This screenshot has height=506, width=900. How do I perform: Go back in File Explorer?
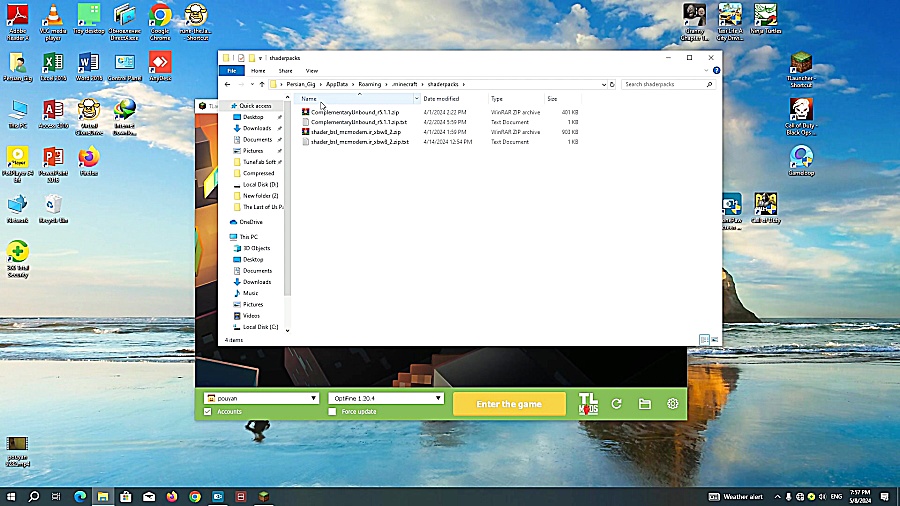227,84
